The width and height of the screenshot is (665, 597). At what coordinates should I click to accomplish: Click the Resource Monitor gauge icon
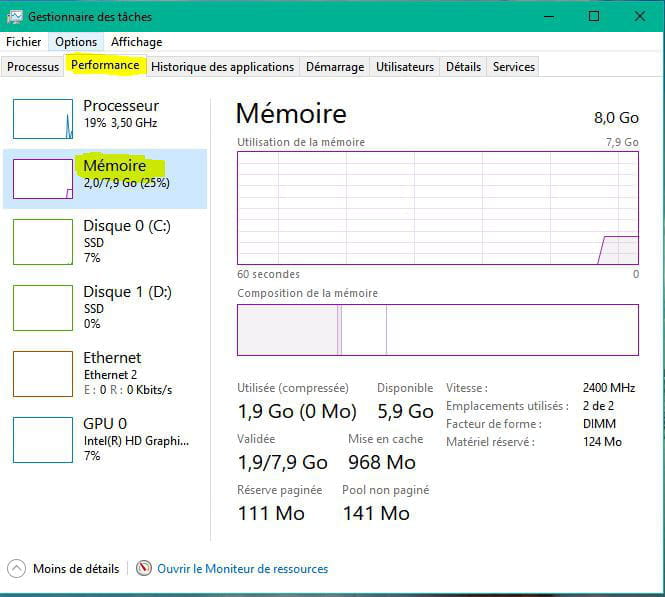click(144, 569)
